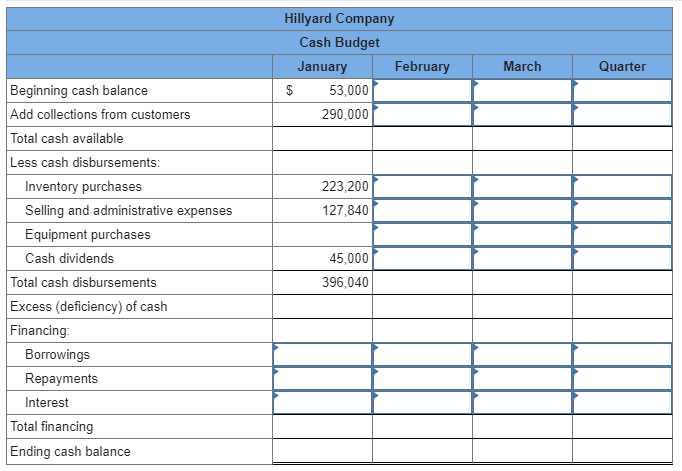Click the Add collections from customers label
Image resolution: width=682 pixels, height=471 pixels.
[100, 114]
